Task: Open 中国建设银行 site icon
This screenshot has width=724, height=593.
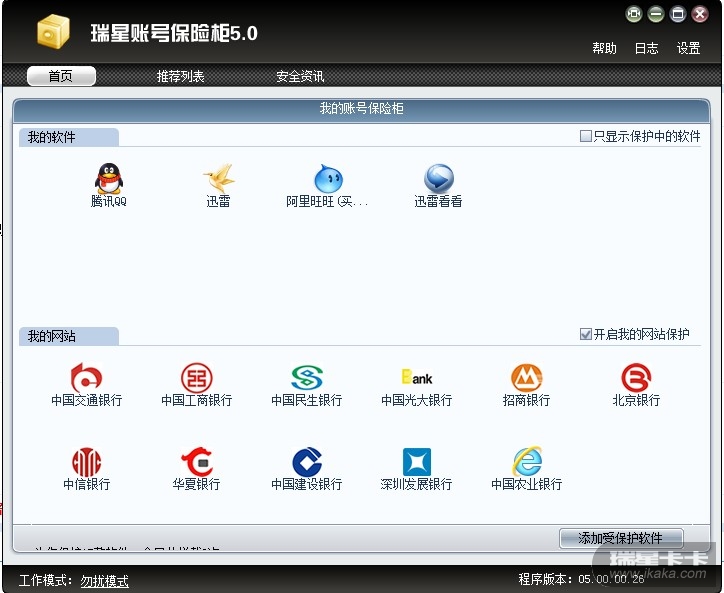Action: pos(307,462)
